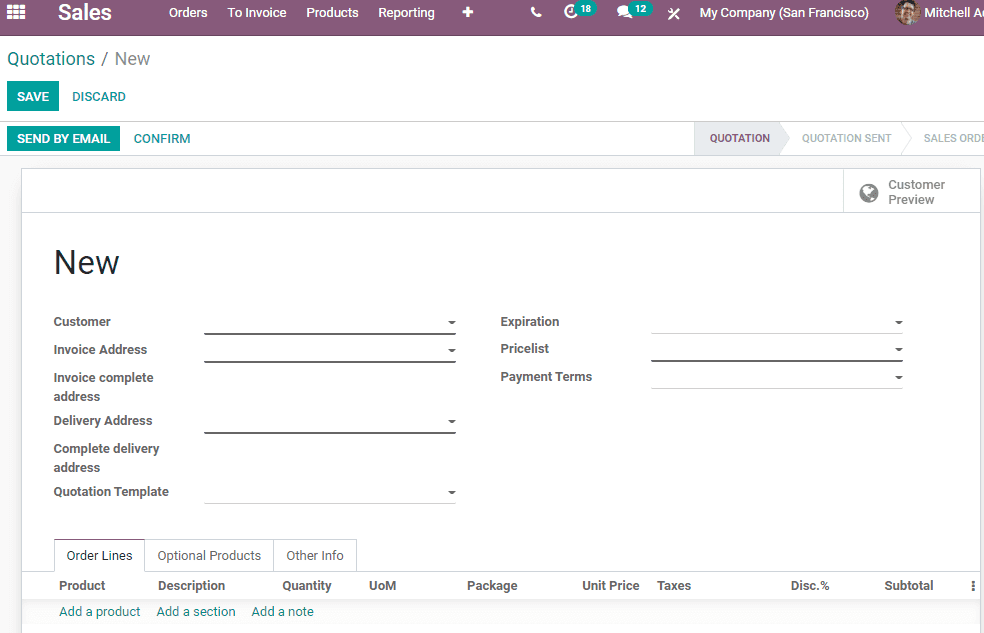
Task: Click the SAVE button
Action: (x=33, y=96)
